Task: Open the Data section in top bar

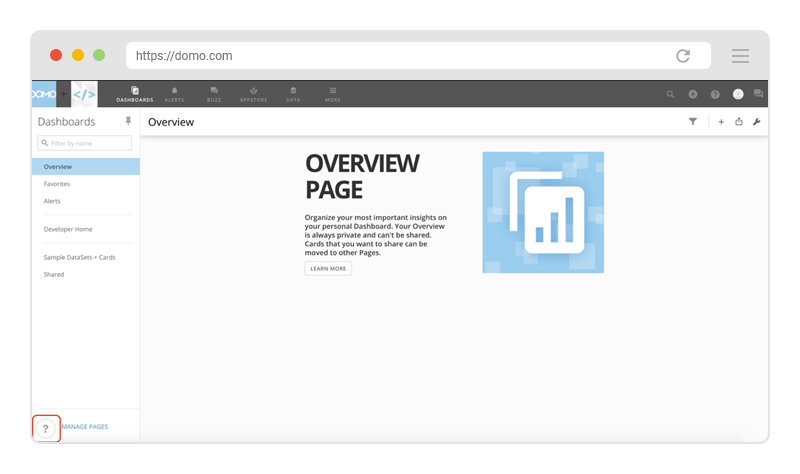Action: pos(293,94)
